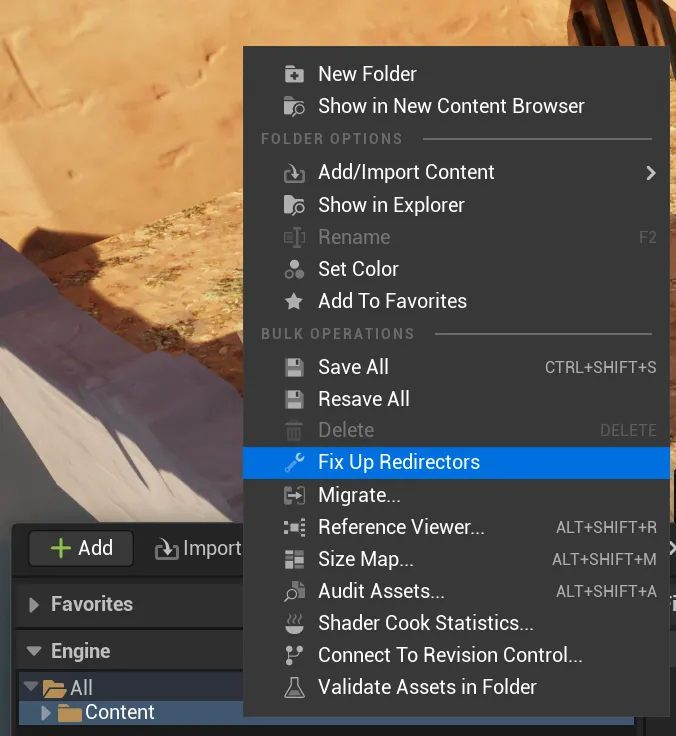Click Show in New Content Browser icon
This screenshot has height=736, width=676.
point(294,107)
